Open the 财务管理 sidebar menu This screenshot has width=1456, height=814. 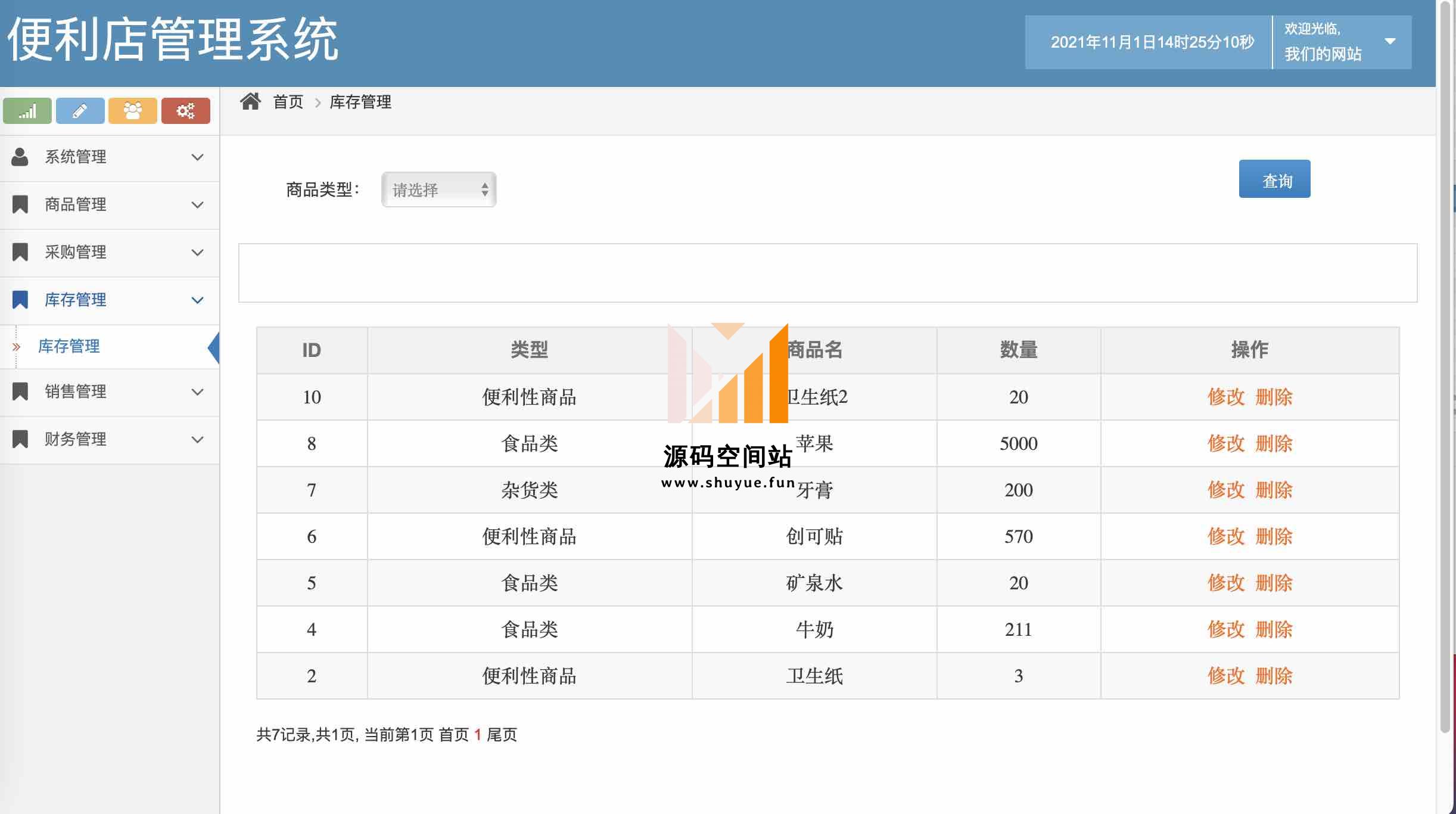[110, 440]
